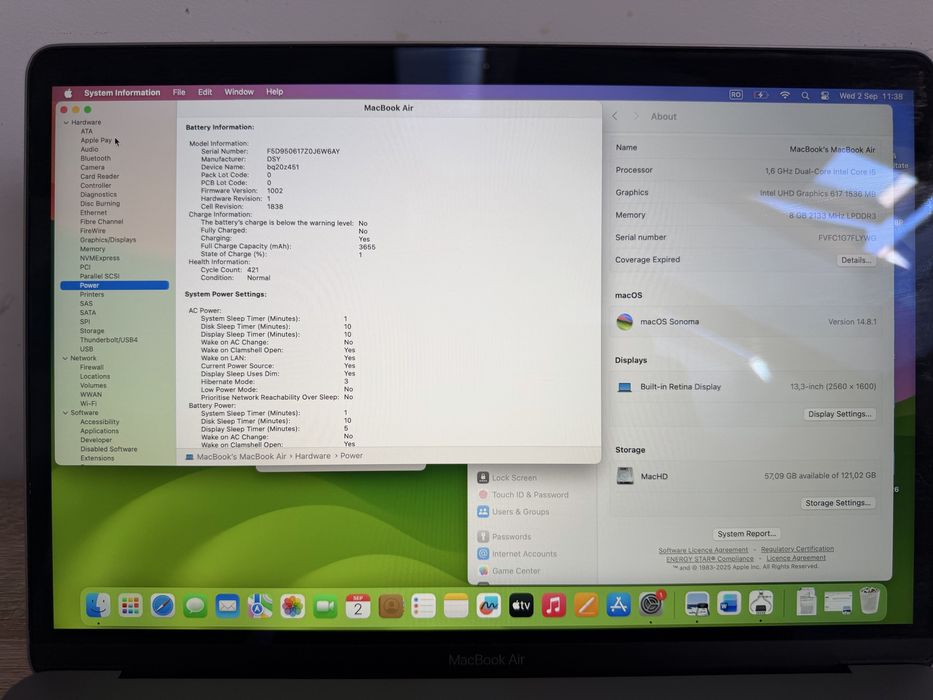This screenshot has height=700, width=933.
Task: Open the System Information menu
Action: pyautogui.click(x=122, y=92)
